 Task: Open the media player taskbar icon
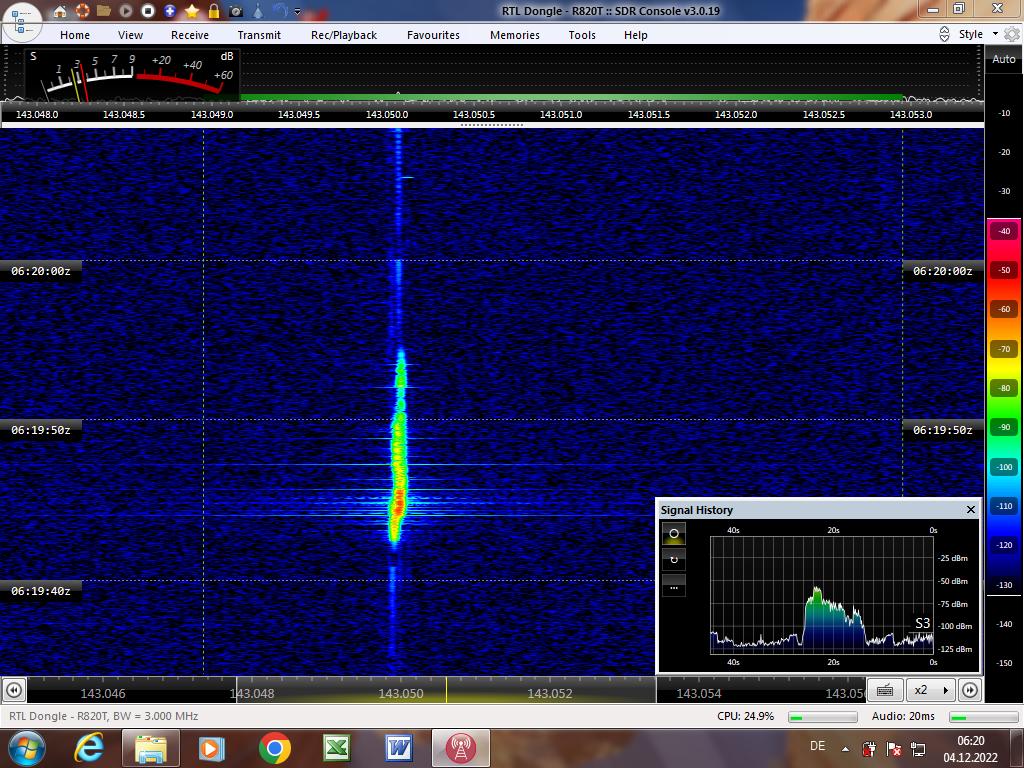coord(212,748)
